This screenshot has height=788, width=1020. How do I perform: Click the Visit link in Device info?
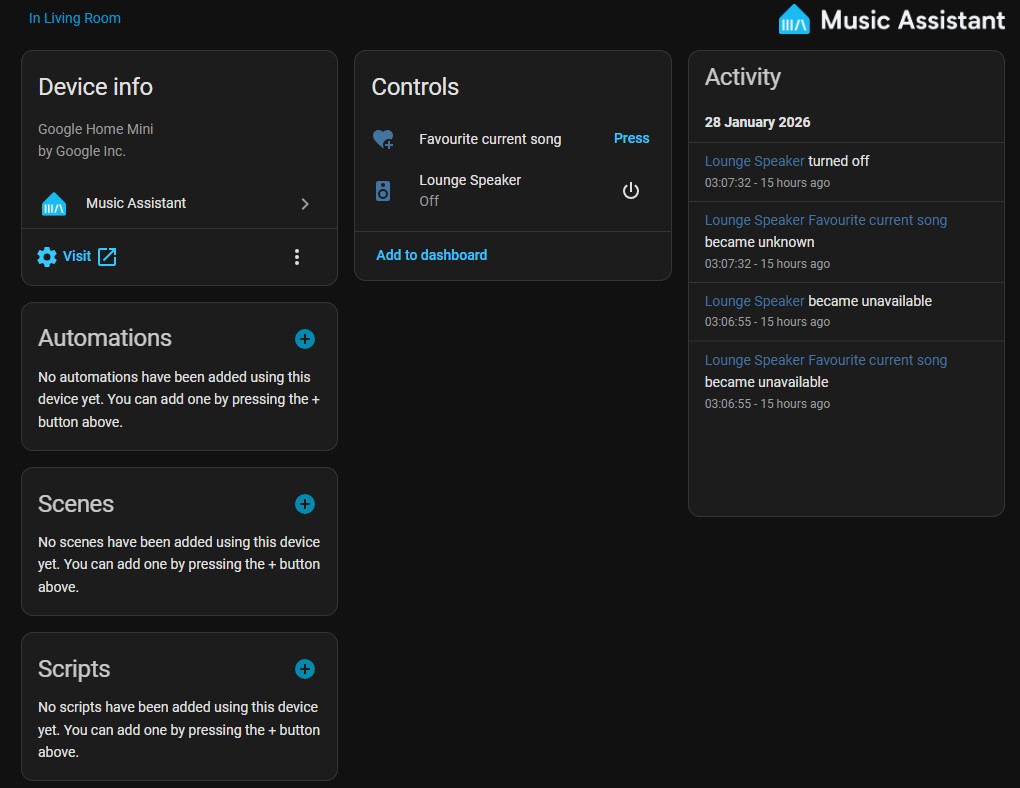tap(77, 257)
